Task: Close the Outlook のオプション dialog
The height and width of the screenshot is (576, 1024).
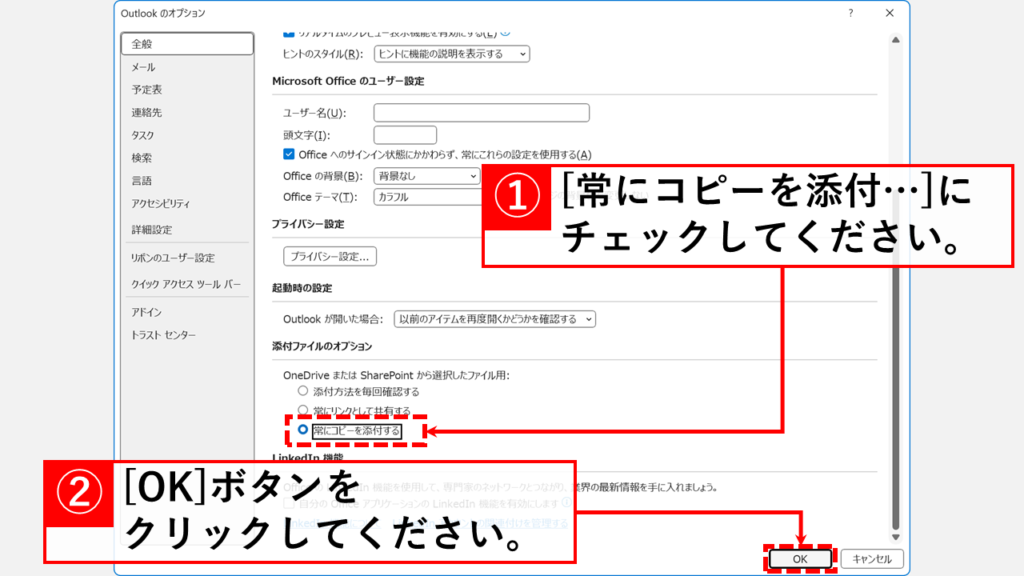Action: (x=889, y=13)
